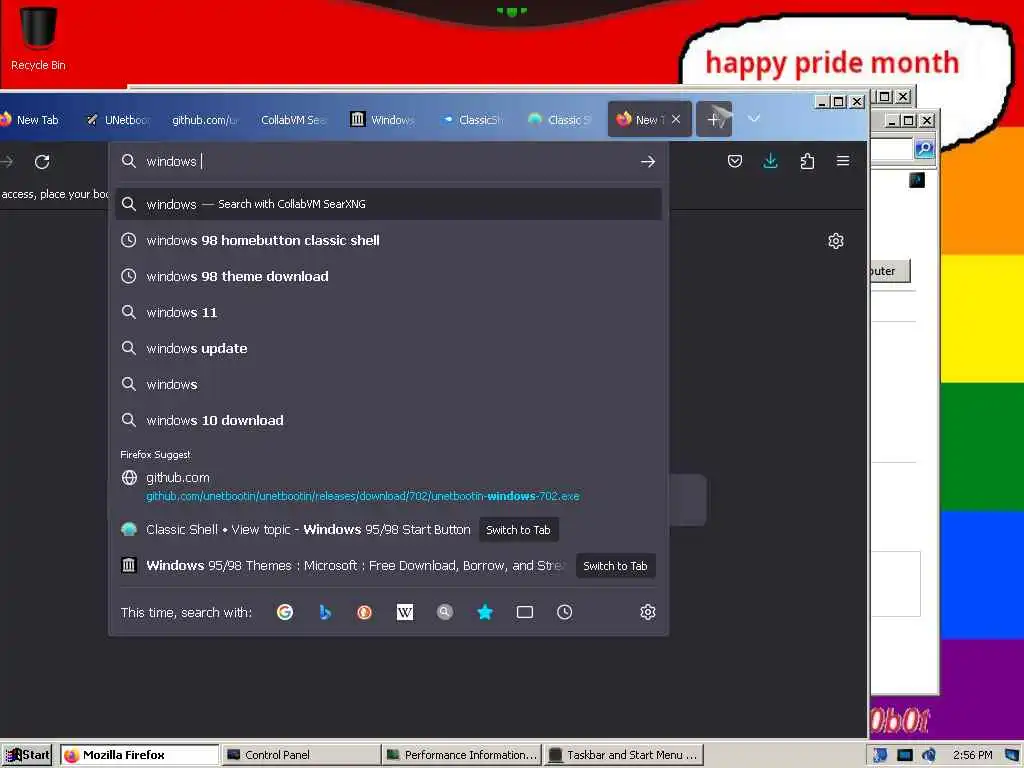Open search settings gear in dropdown
This screenshot has height=768, width=1024.
pos(647,612)
